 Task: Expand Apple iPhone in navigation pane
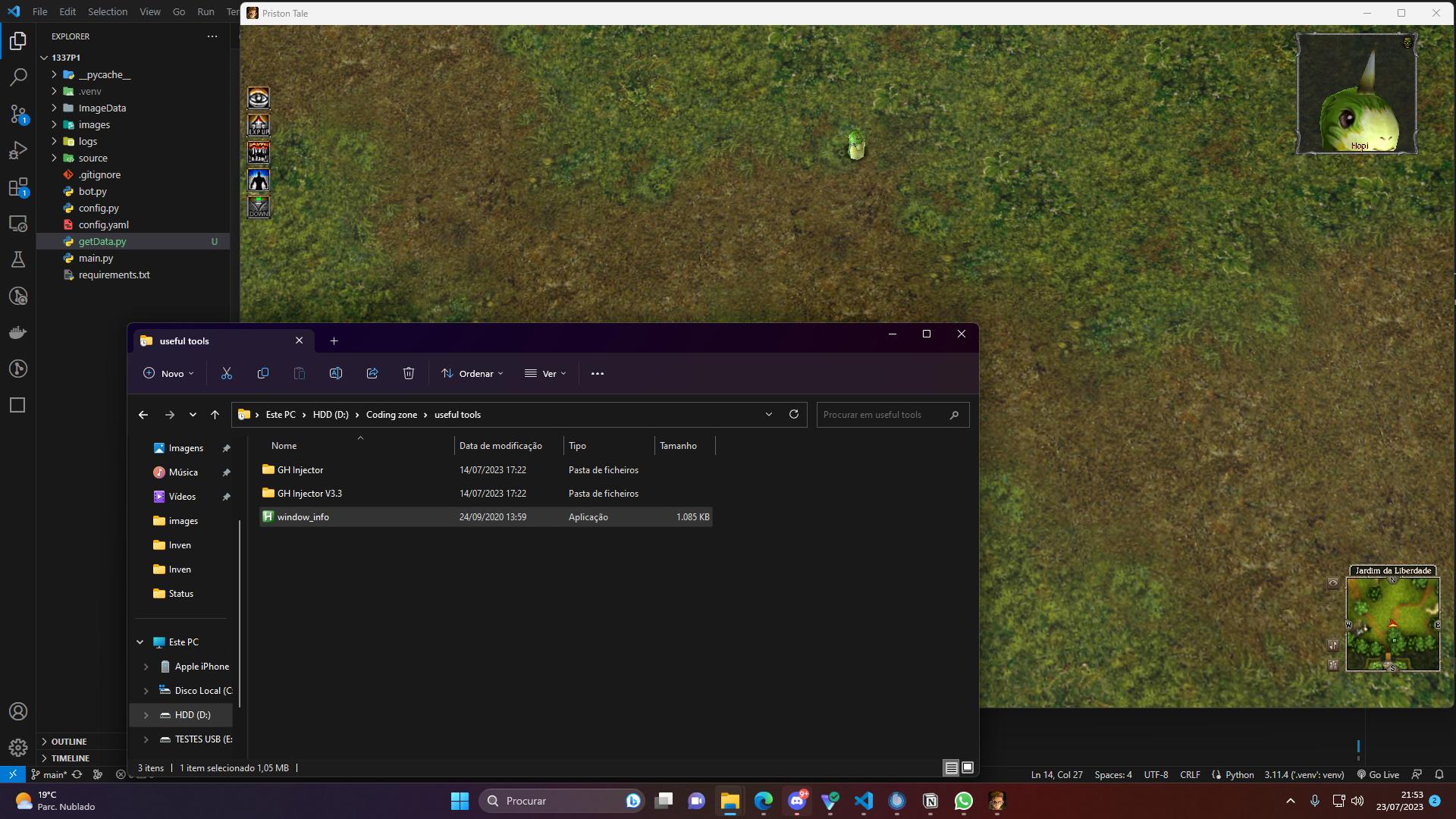[x=146, y=667]
